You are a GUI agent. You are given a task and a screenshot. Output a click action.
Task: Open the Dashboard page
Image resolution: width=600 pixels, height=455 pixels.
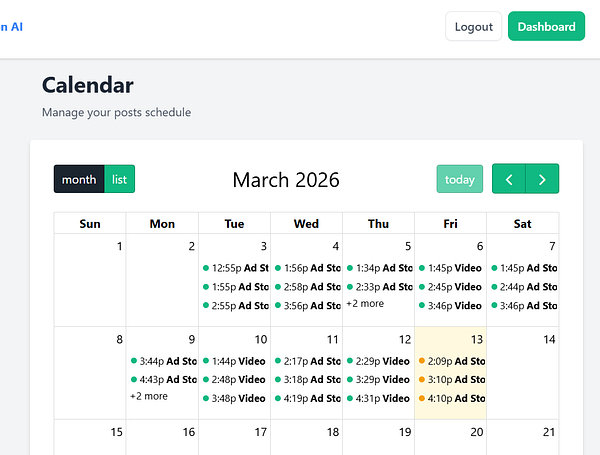(546, 27)
